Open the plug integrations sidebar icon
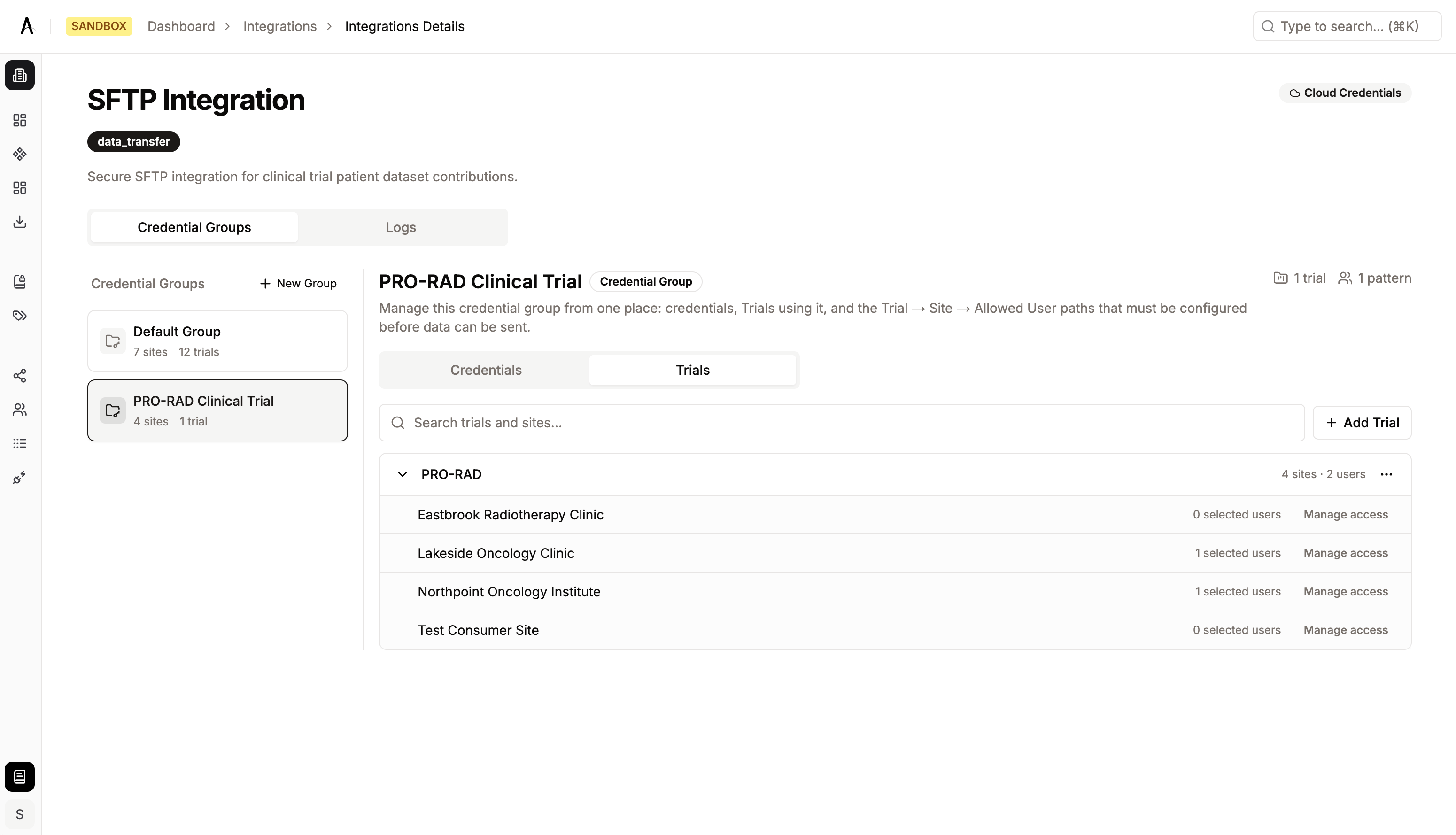 click(x=20, y=477)
